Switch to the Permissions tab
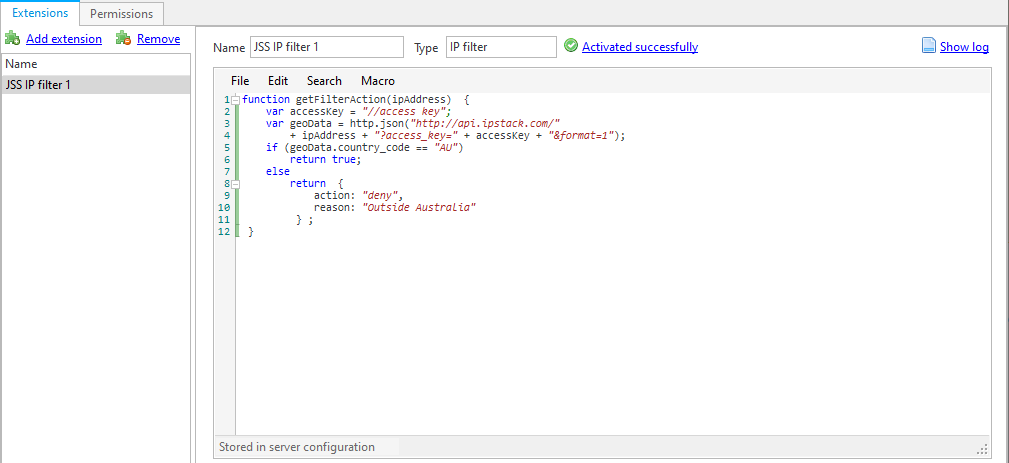The height and width of the screenshot is (463, 1009). pyautogui.click(x=122, y=14)
